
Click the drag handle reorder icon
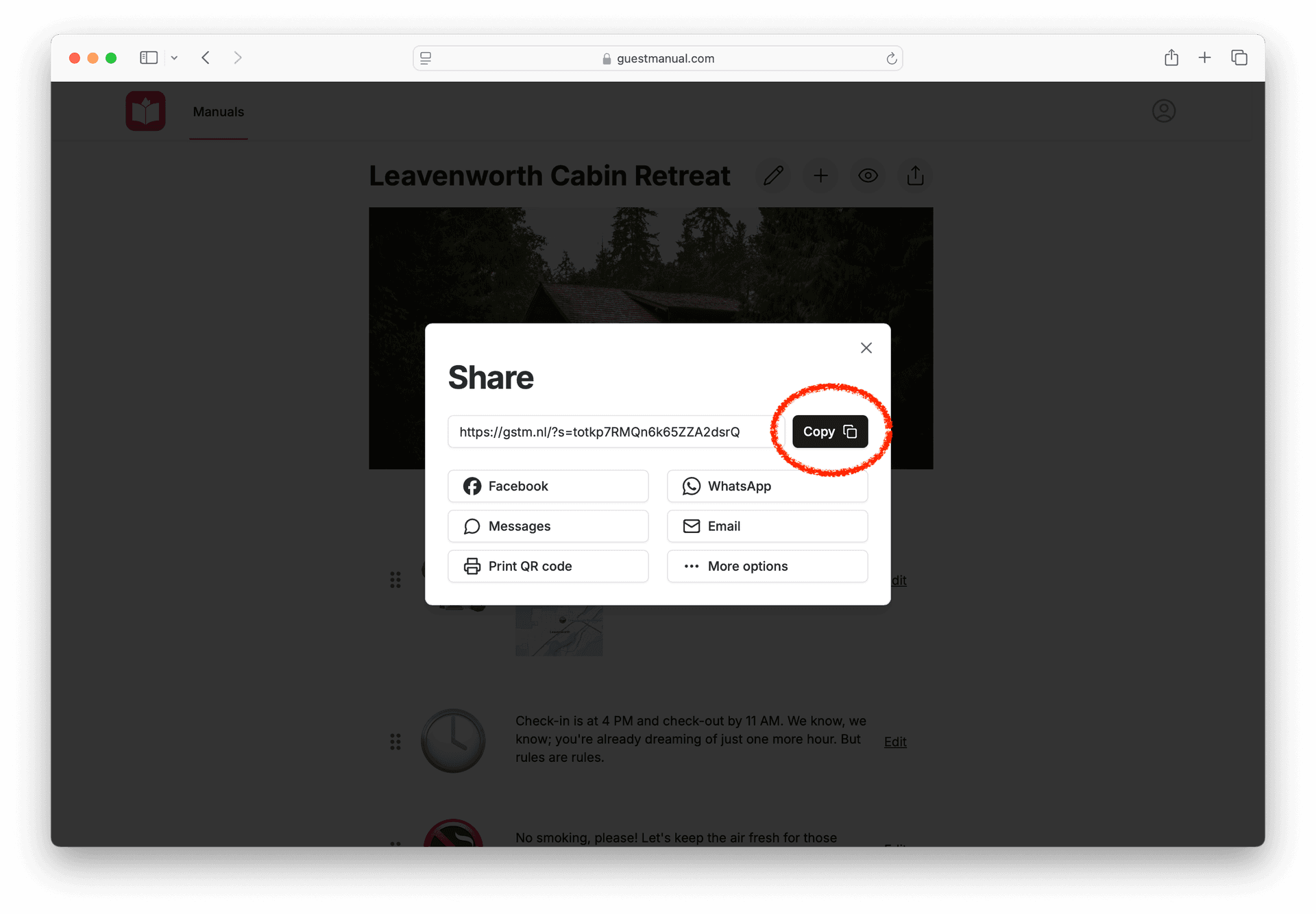click(396, 580)
